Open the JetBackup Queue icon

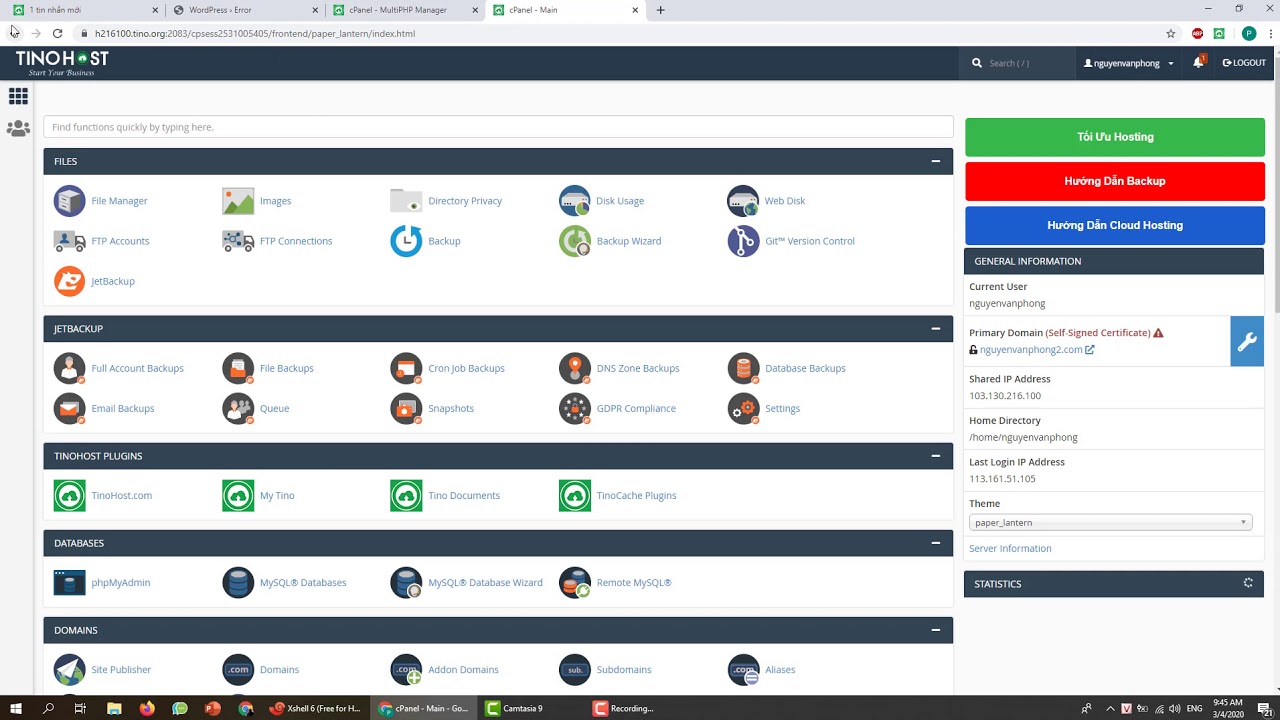click(x=238, y=408)
